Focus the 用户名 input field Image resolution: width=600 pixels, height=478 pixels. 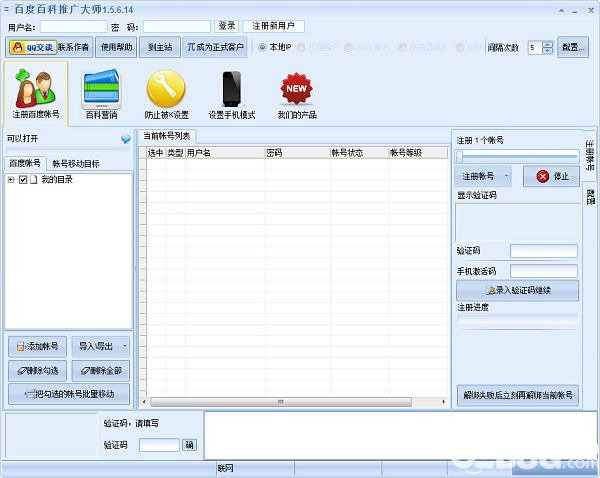click(74, 26)
